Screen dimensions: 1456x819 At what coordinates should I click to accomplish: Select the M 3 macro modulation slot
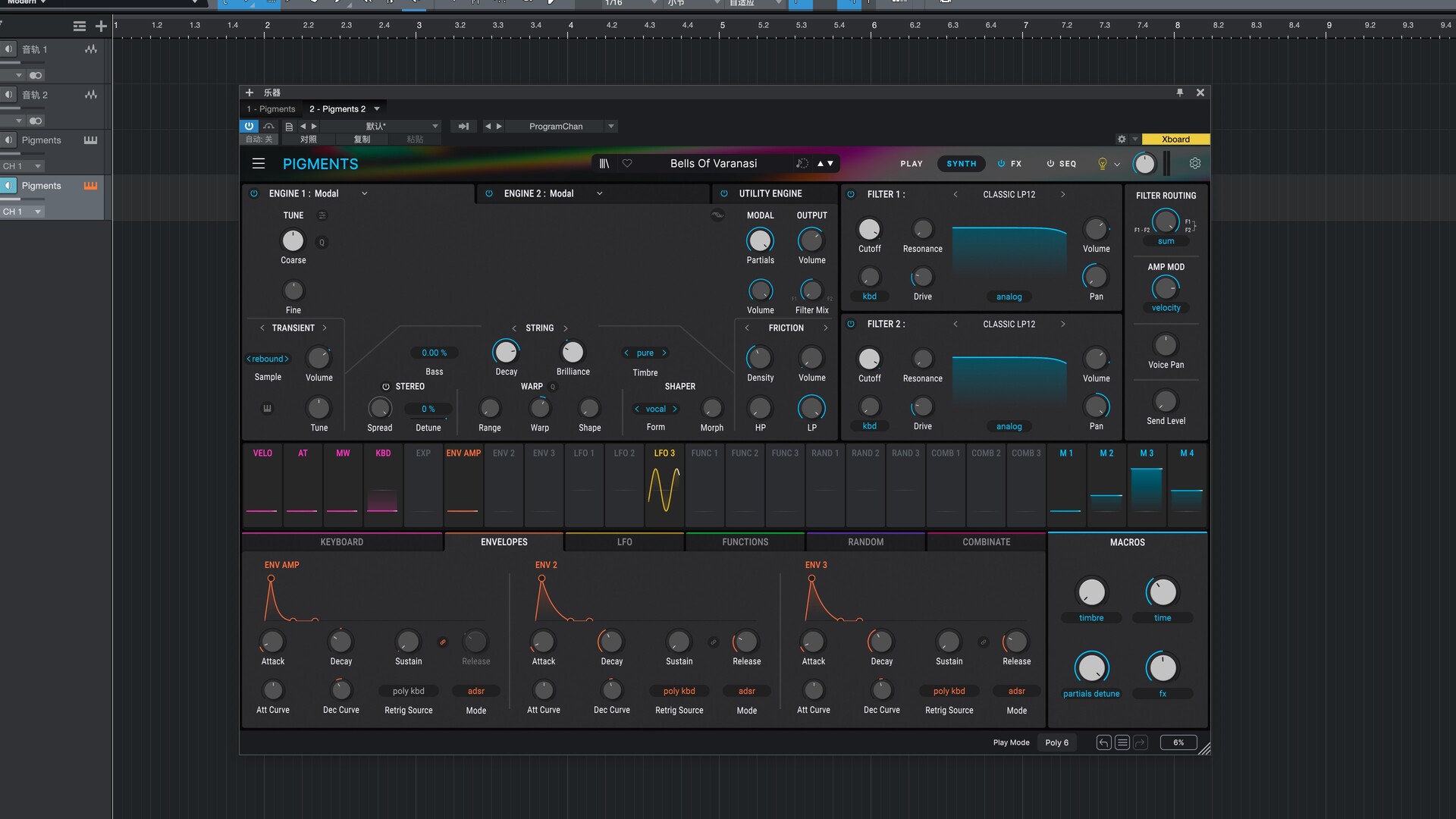point(1147,485)
